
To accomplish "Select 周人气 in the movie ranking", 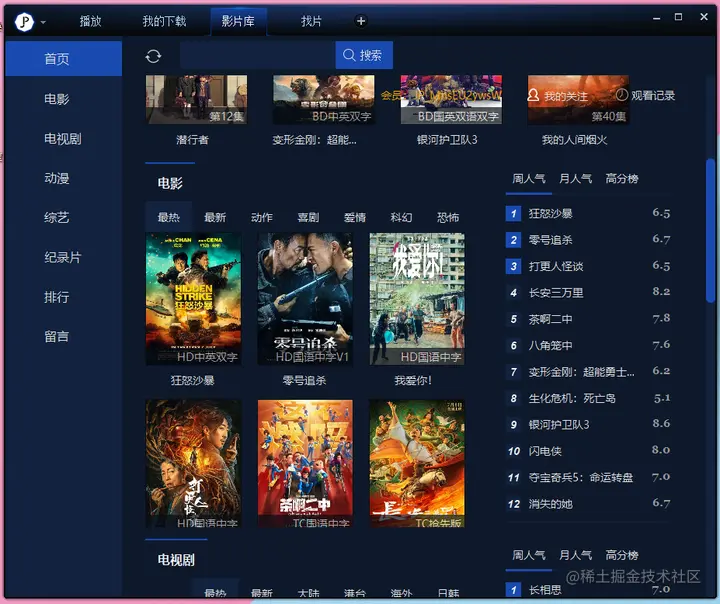I will [529, 179].
